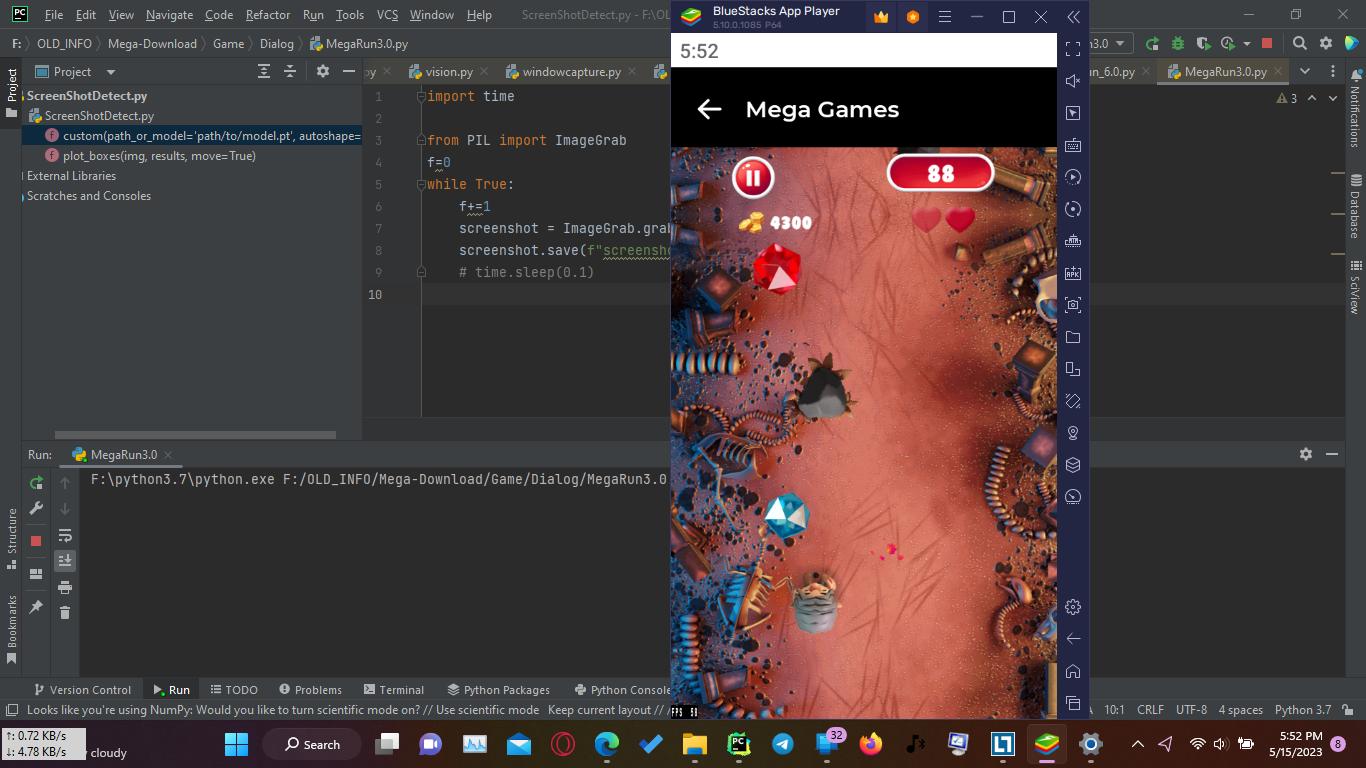Select Game in the breadcrumb path
This screenshot has width=1366, height=768.
coord(228,44)
